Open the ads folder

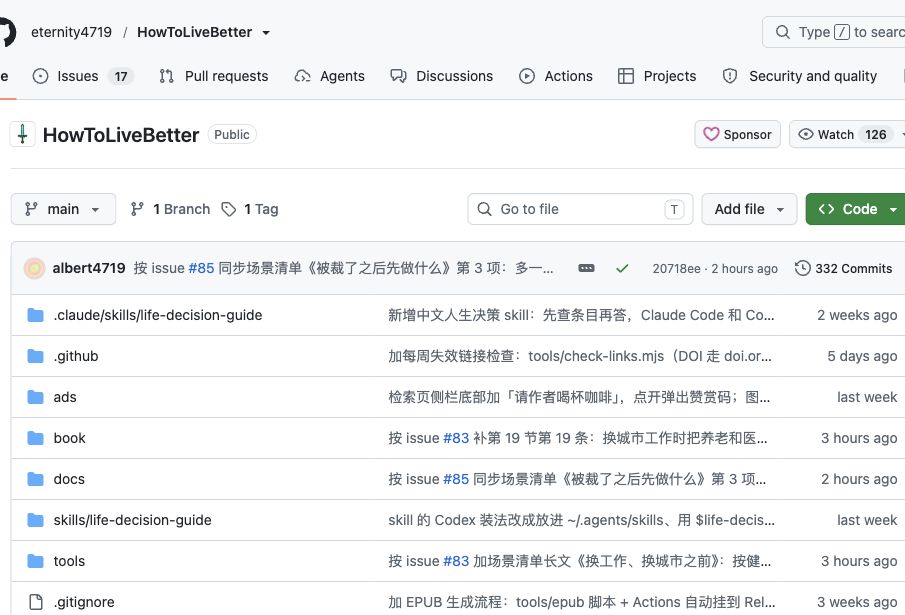(x=65, y=397)
